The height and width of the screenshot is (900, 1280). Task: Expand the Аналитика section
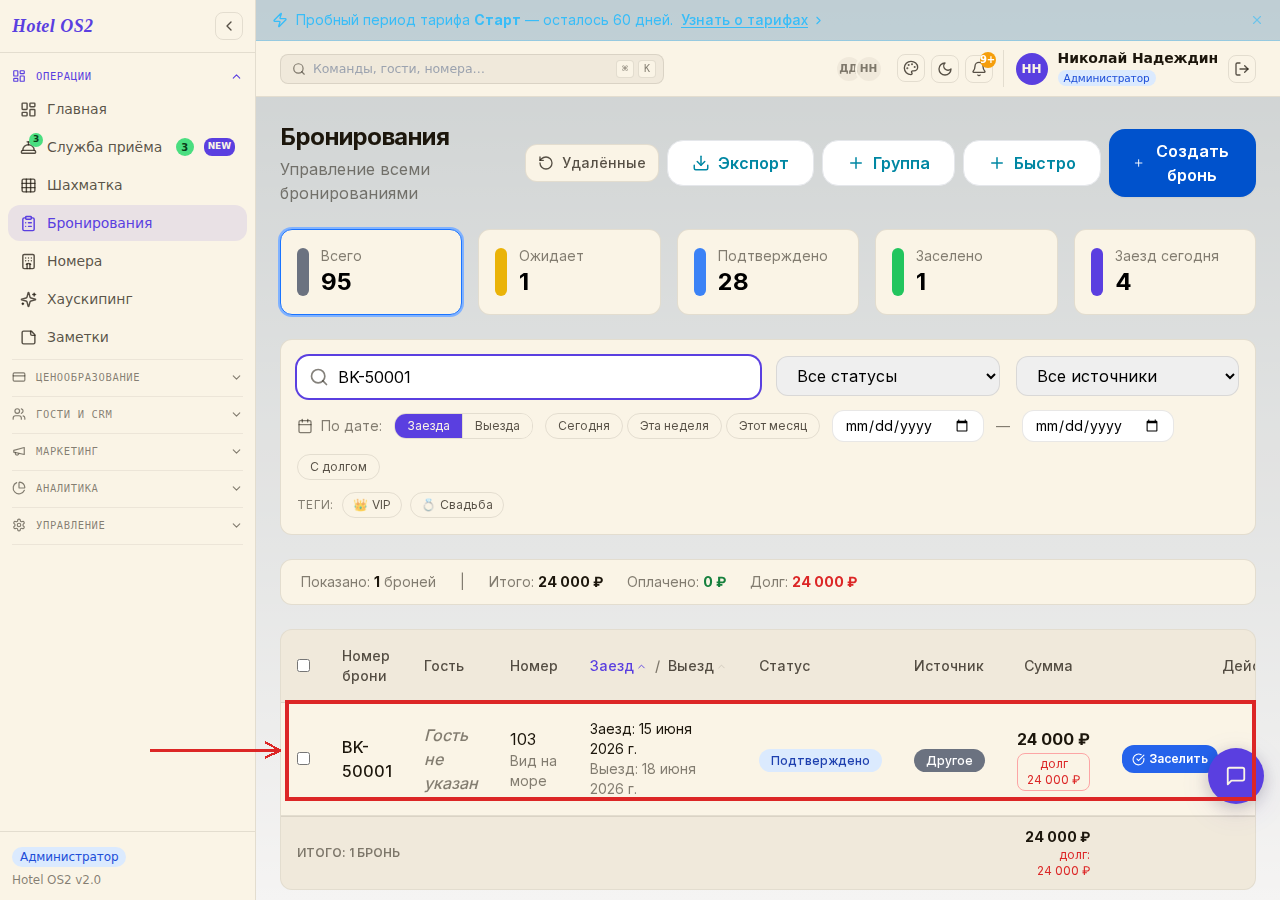[x=127, y=488]
